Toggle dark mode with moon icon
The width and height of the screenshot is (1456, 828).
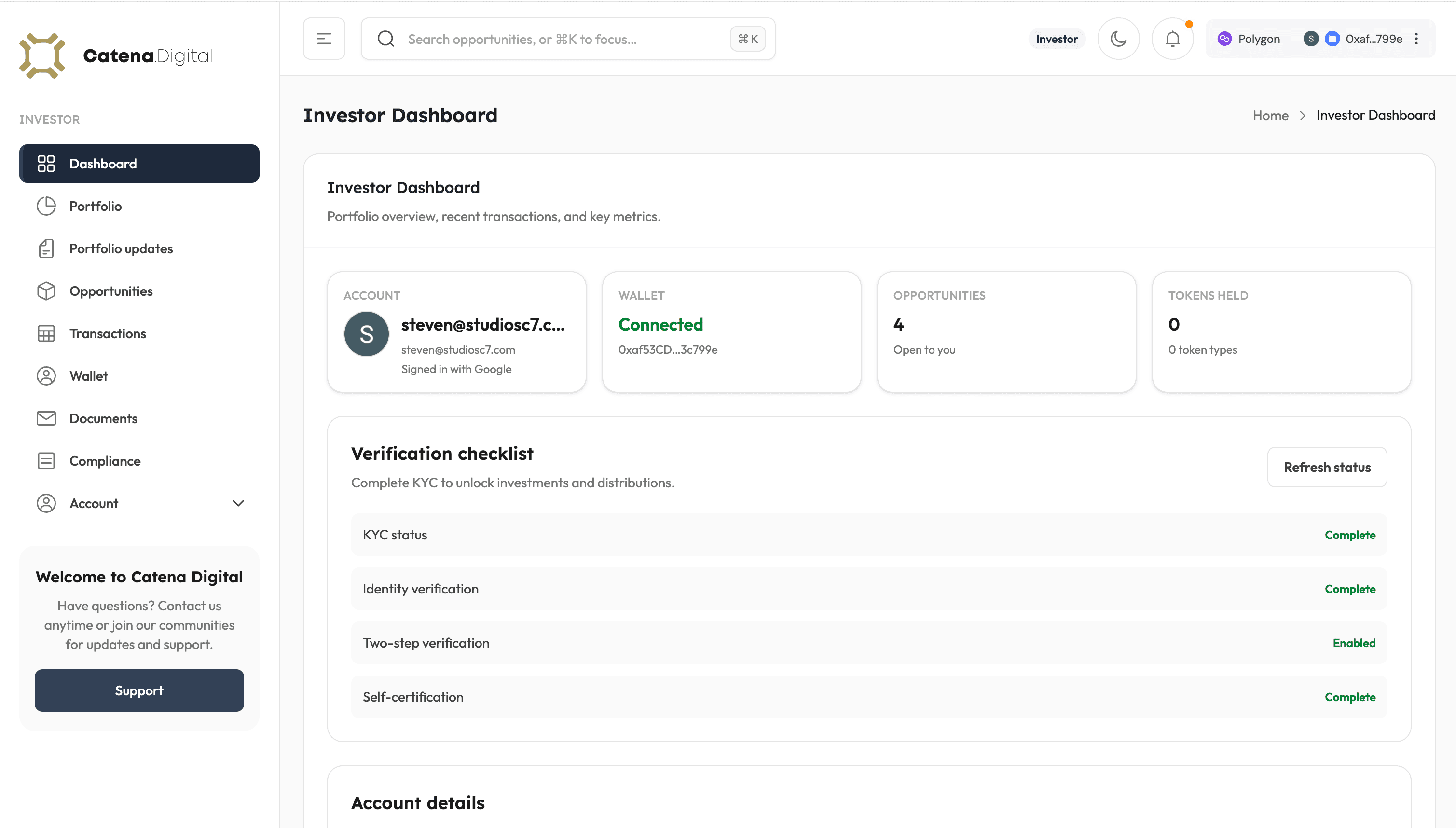click(1118, 39)
